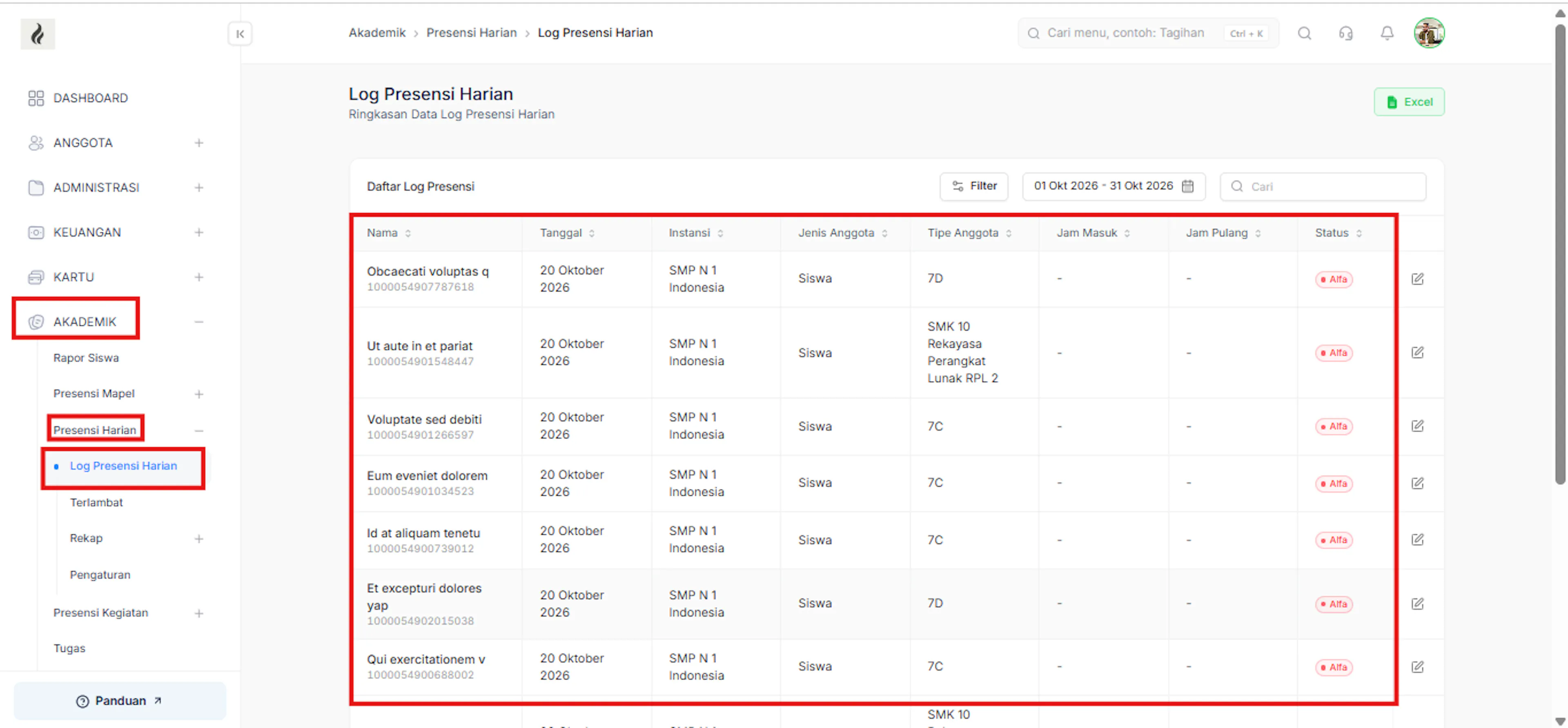Viewport: 1568px width, 728px height.
Task: Expand the ADMINISTRASI menu section
Action: pyautogui.click(x=198, y=187)
